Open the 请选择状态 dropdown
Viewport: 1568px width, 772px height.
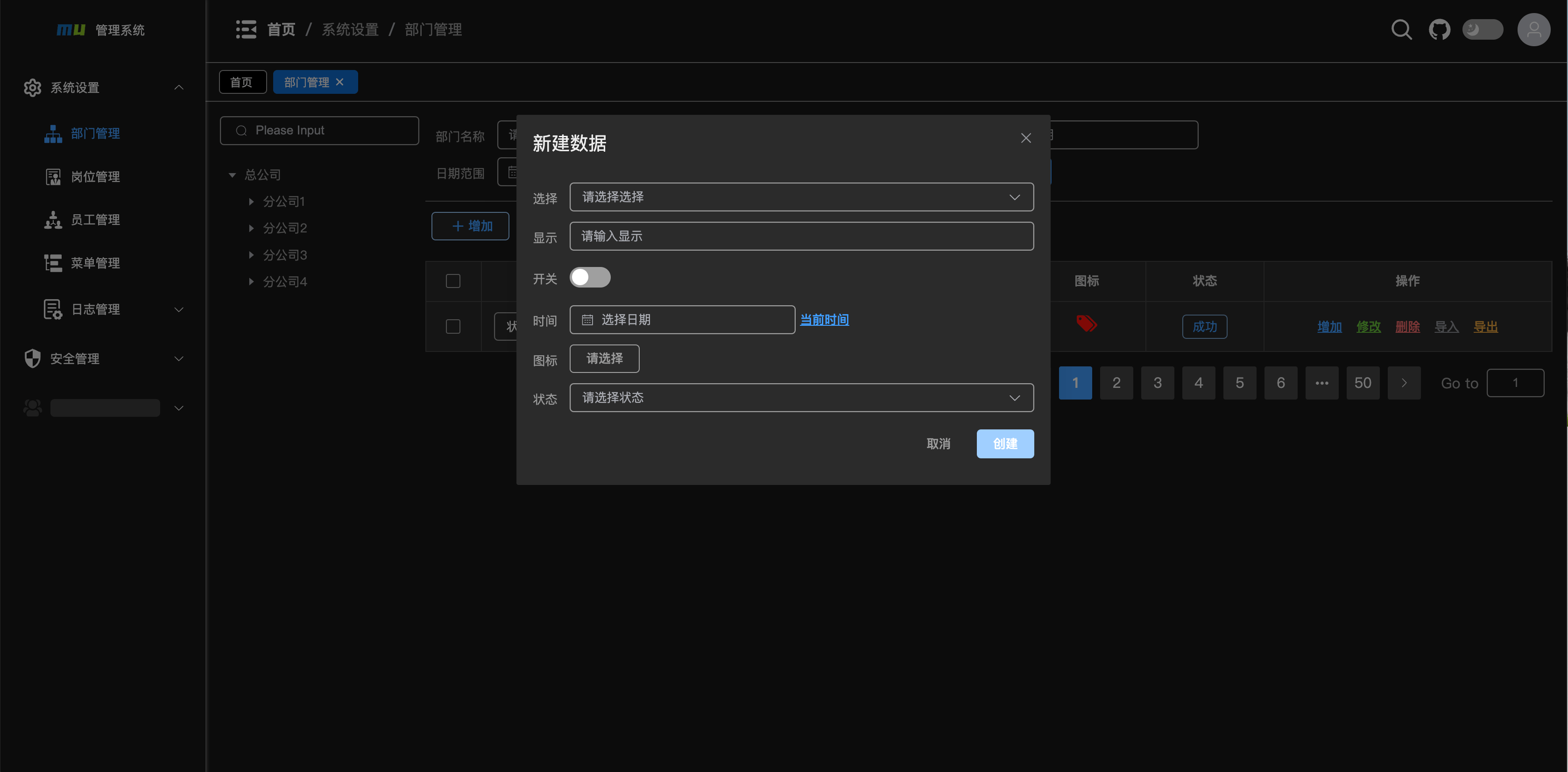[x=801, y=397]
